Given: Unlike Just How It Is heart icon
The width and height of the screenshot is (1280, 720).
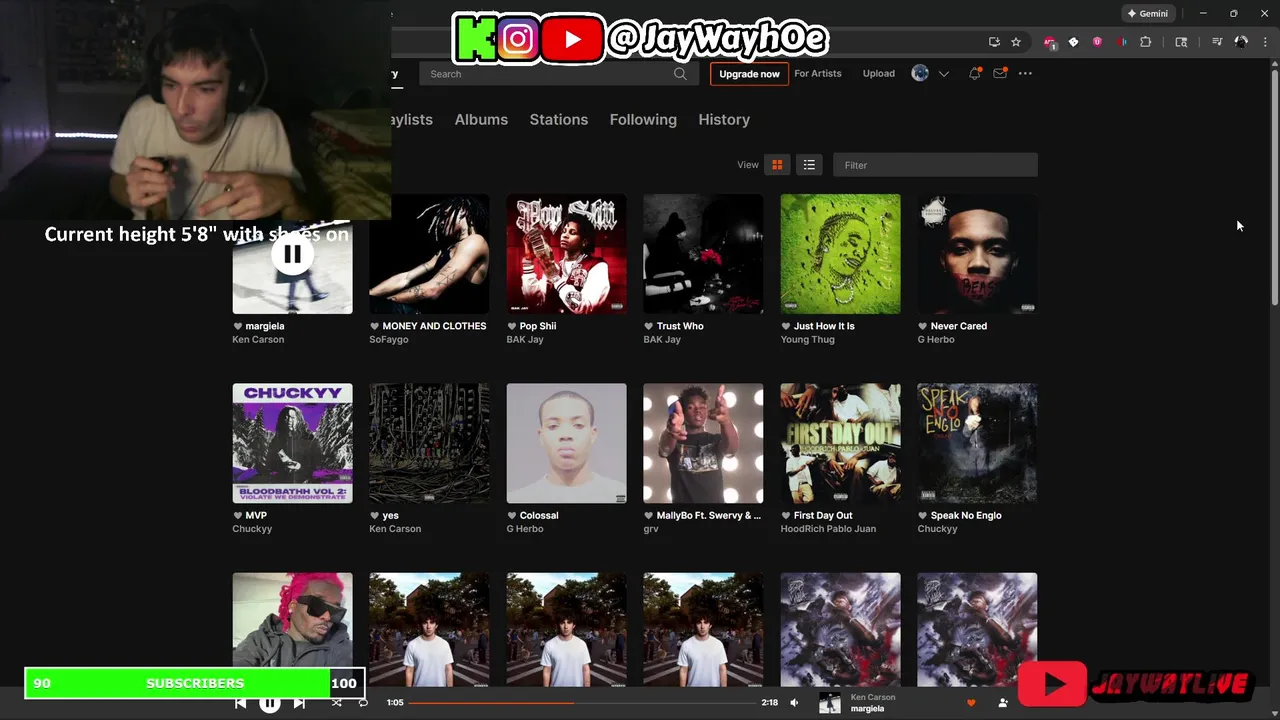Looking at the screenshot, I should pyautogui.click(x=786, y=326).
